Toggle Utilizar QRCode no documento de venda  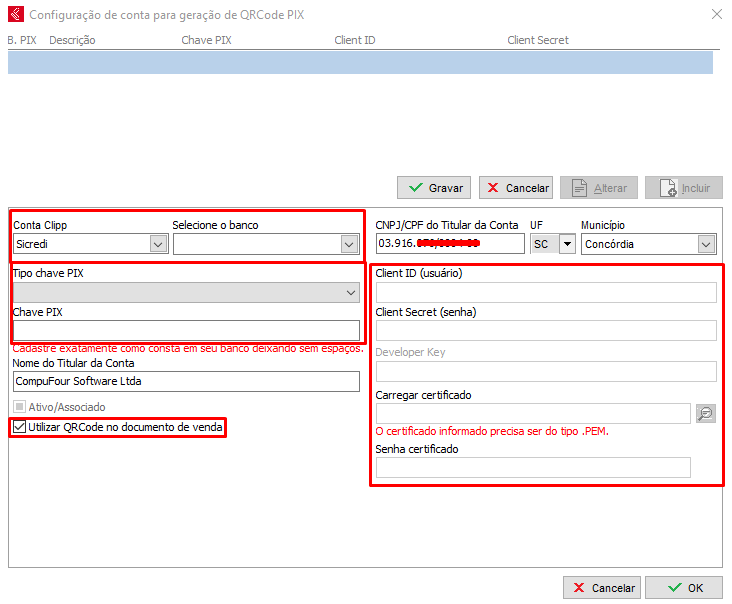[20, 427]
